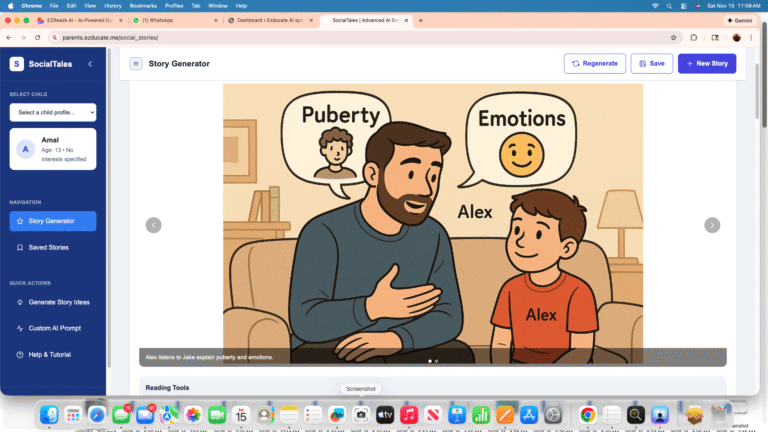Open Calendar from the Dock
Image resolution: width=768 pixels, height=432 pixels.
click(241, 415)
